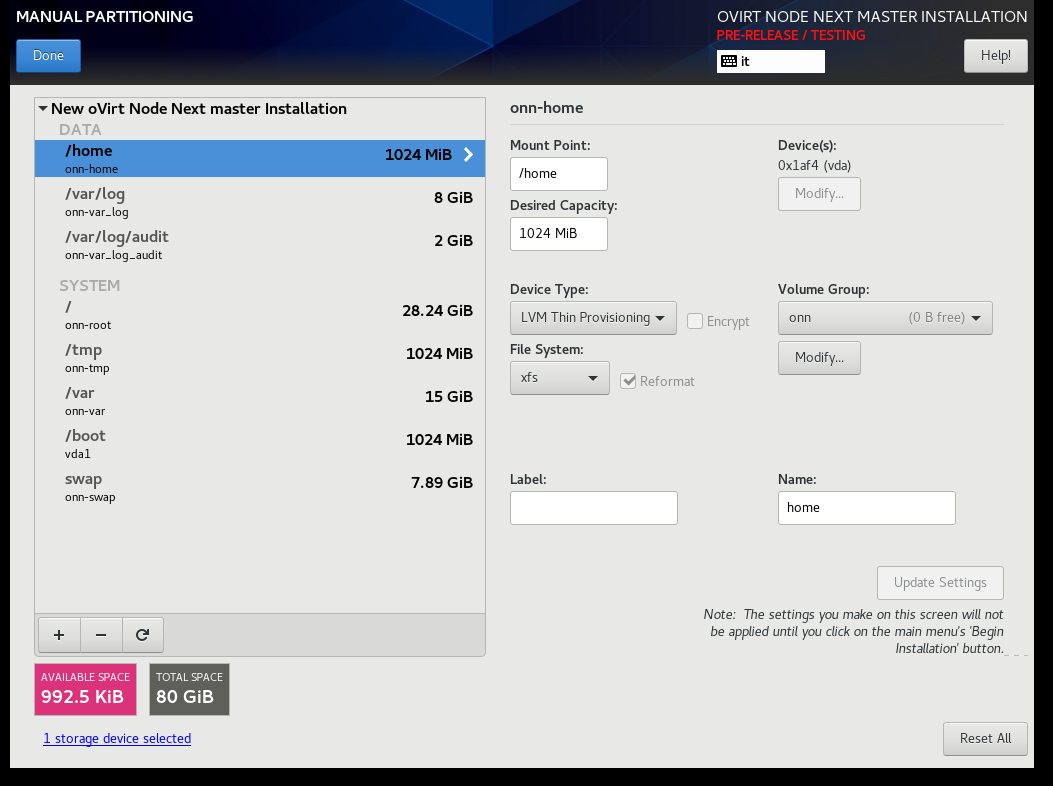Click the Reset All button
1053x786 pixels.
coord(984,738)
